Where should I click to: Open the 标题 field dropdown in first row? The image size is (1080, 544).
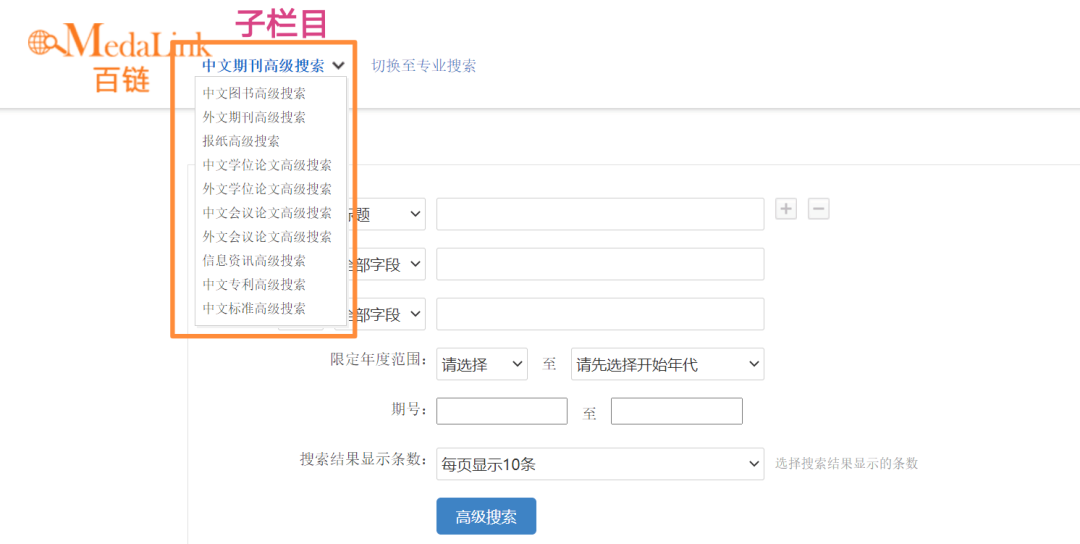386,214
